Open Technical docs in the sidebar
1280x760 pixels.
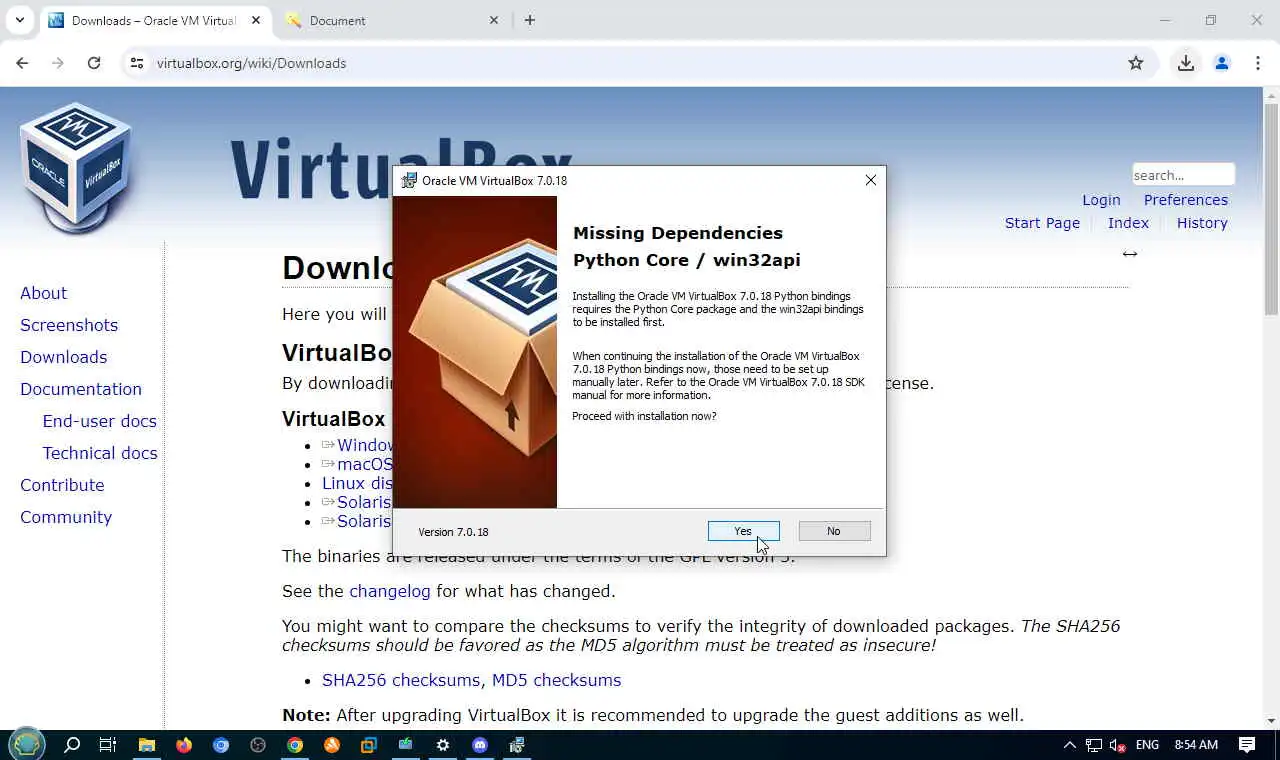click(x=100, y=453)
